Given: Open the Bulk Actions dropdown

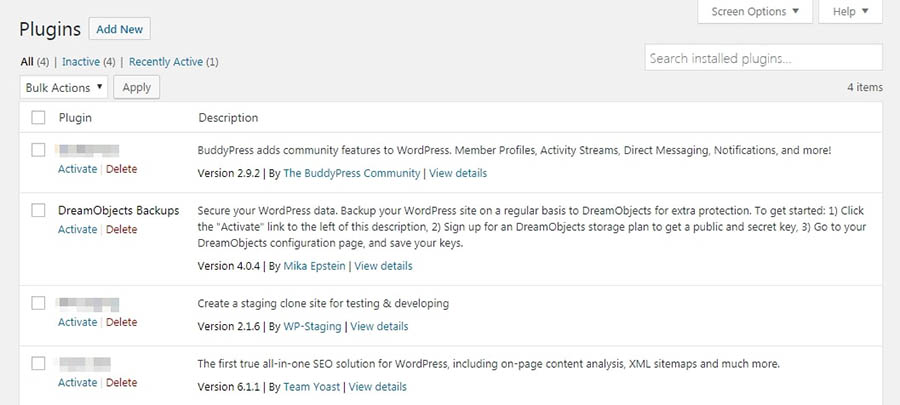Looking at the screenshot, I should pyautogui.click(x=64, y=88).
